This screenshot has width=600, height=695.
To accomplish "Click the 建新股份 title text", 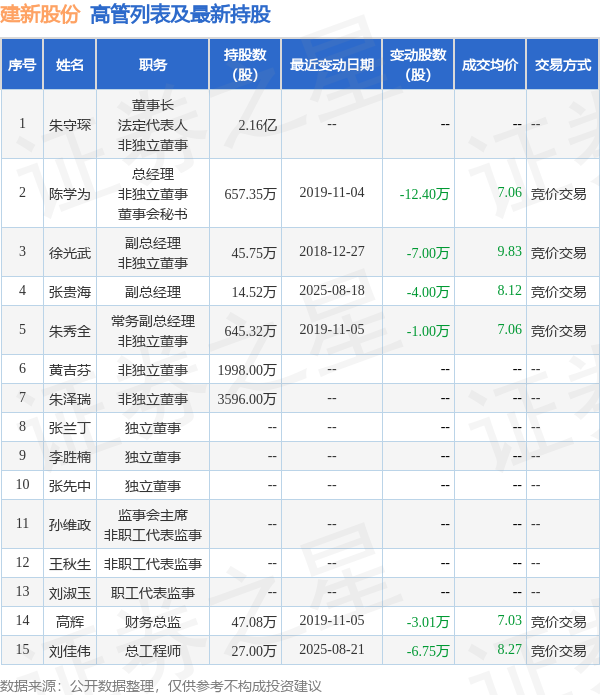I will (40, 14).
